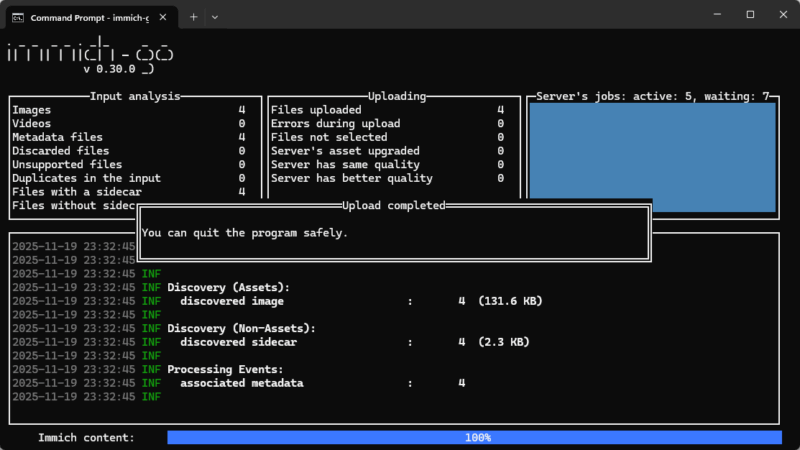Maximize the terminal window

tap(750, 15)
